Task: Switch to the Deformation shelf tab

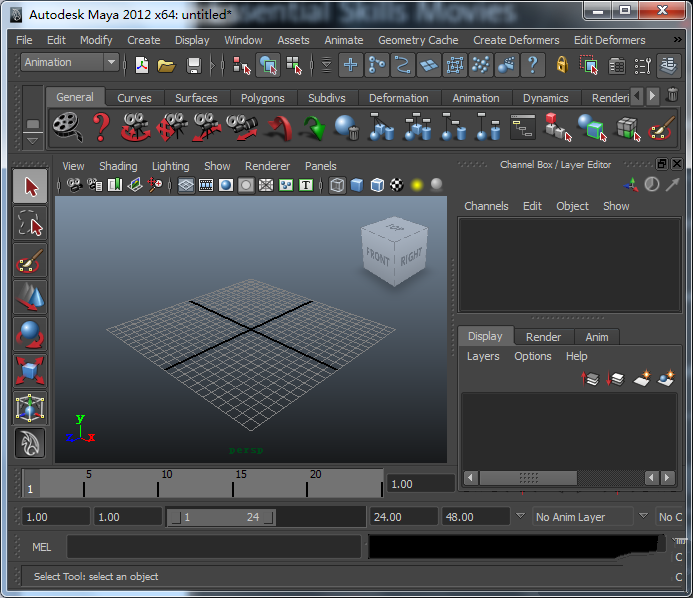Action: click(399, 98)
